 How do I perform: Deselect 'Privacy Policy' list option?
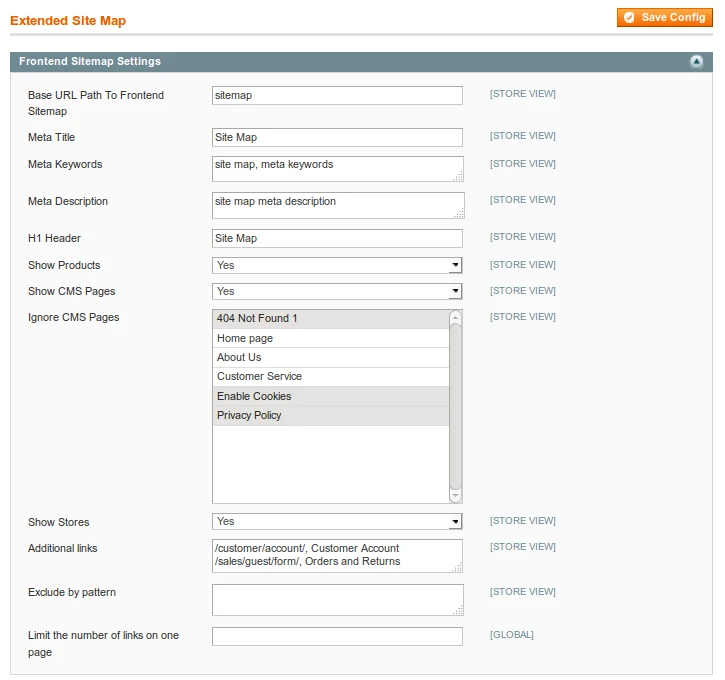click(x=330, y=415)
